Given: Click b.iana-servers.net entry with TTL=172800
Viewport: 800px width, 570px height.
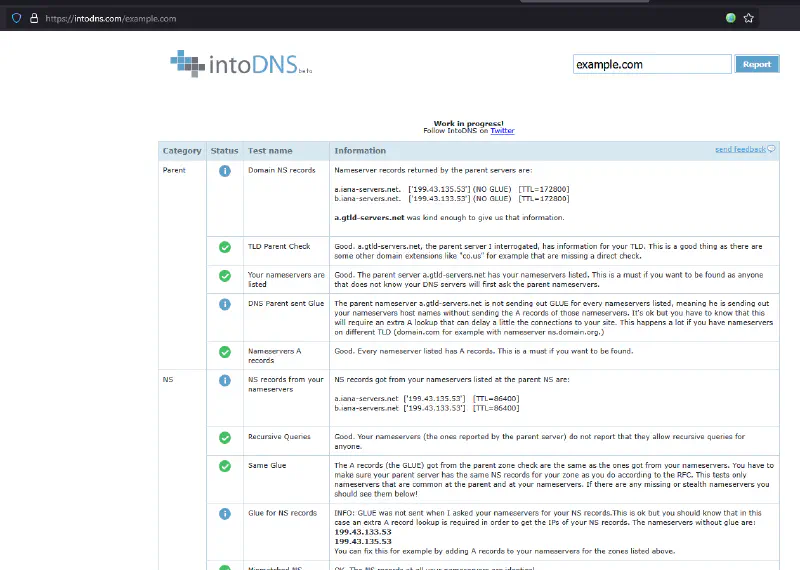Looking at the screenshot, I should point(452,199).
